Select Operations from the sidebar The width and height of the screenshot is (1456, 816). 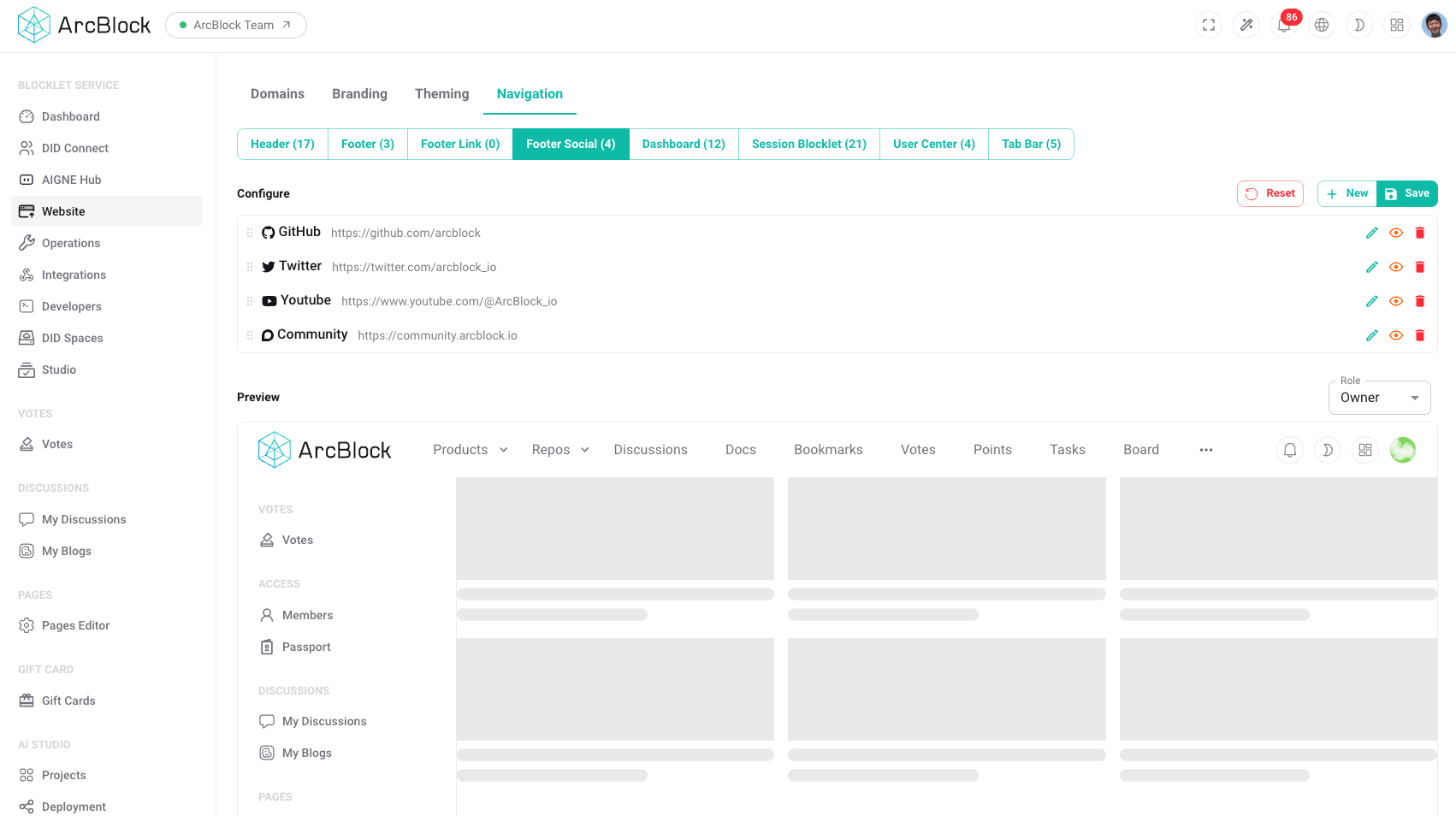coord(70,243)
